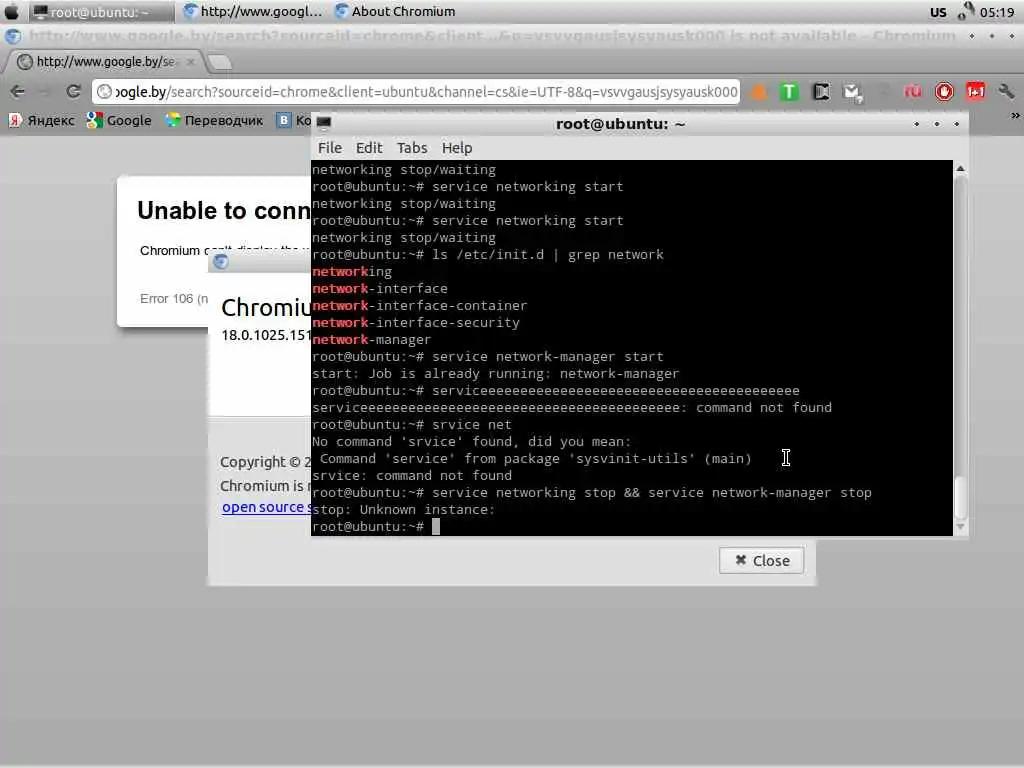Open a new Chromium tab
Screen dimensions: 1024x768
tap(220, 62)
